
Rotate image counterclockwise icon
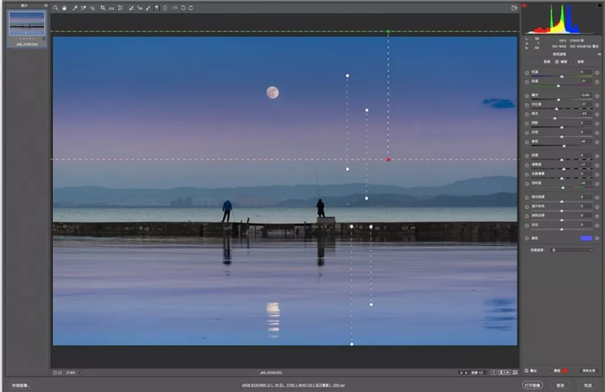pos(183,8)
